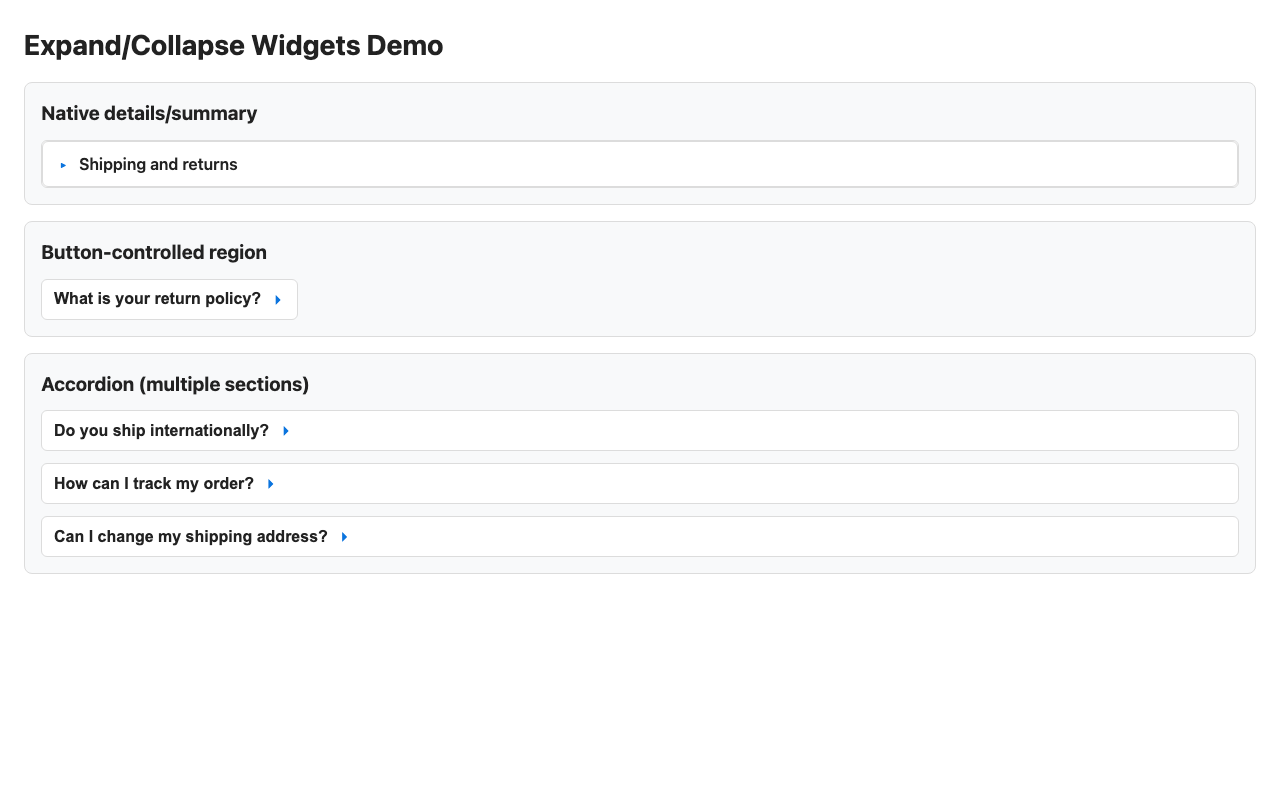Click the arrow icon on "Do you ship internationally?"
Image resolution: width=1280 pixels, height=800 pixels.
click(285, 430)
